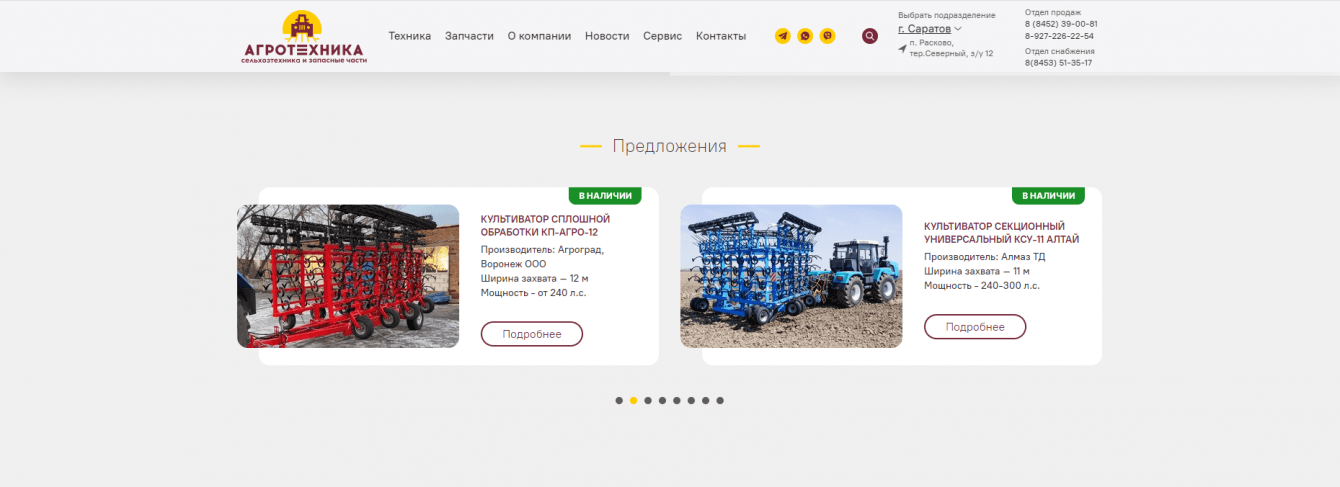This screenshot has height=487, width=1340.
Task: Open the Запчасти menu item
Action: tap(469, 36)
